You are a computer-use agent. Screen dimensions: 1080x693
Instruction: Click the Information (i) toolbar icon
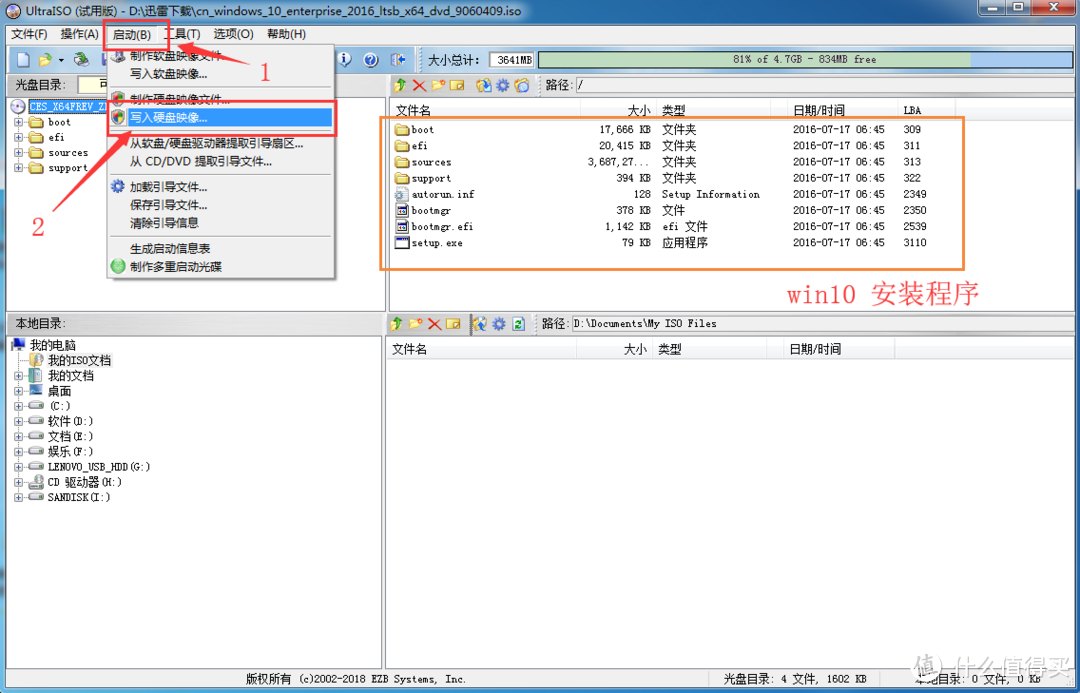[344, 60]
